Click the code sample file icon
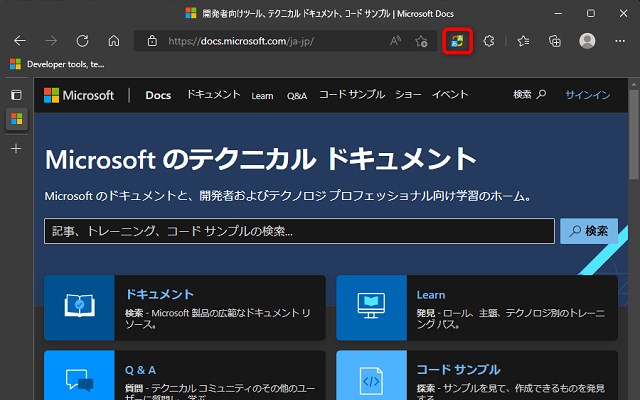 371,381
